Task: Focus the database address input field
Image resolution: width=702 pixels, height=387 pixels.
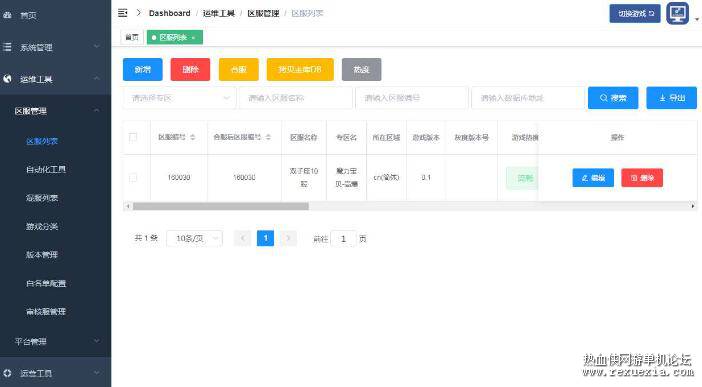Action: pos(528,98)
